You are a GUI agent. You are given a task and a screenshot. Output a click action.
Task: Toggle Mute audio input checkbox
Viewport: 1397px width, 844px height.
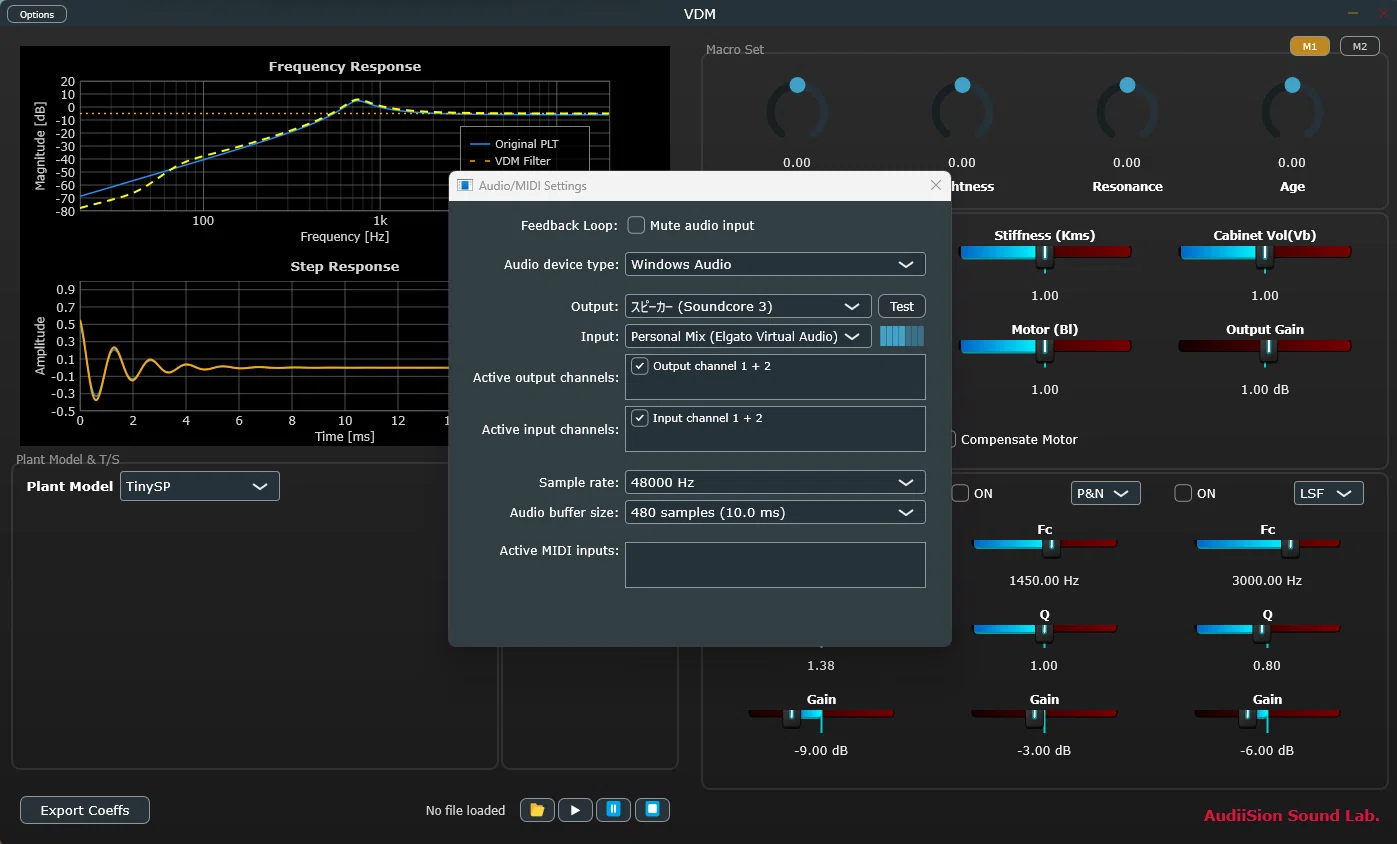point(636,225)
